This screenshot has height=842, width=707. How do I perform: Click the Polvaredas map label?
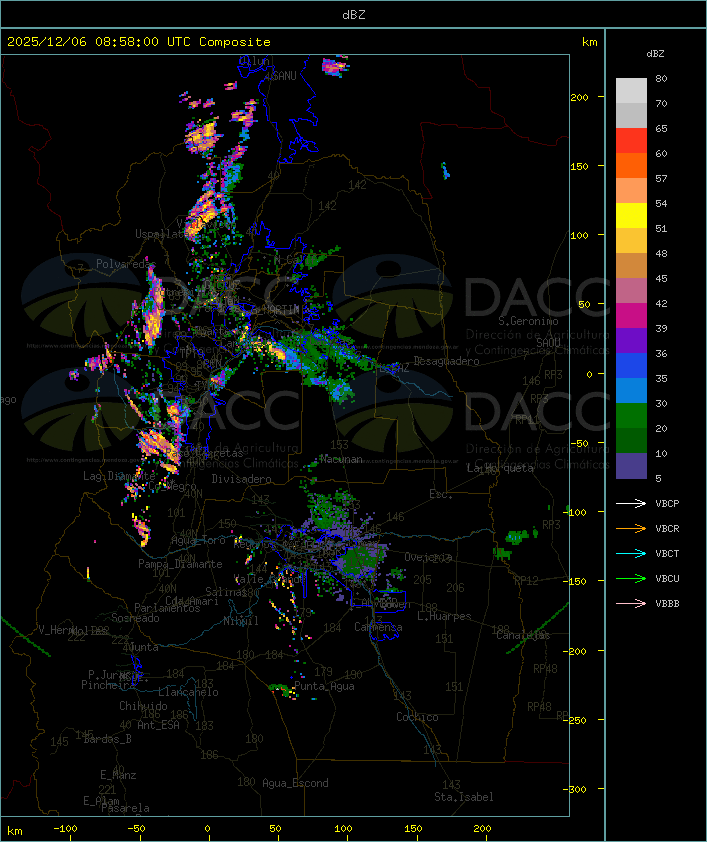coord(126,264)
